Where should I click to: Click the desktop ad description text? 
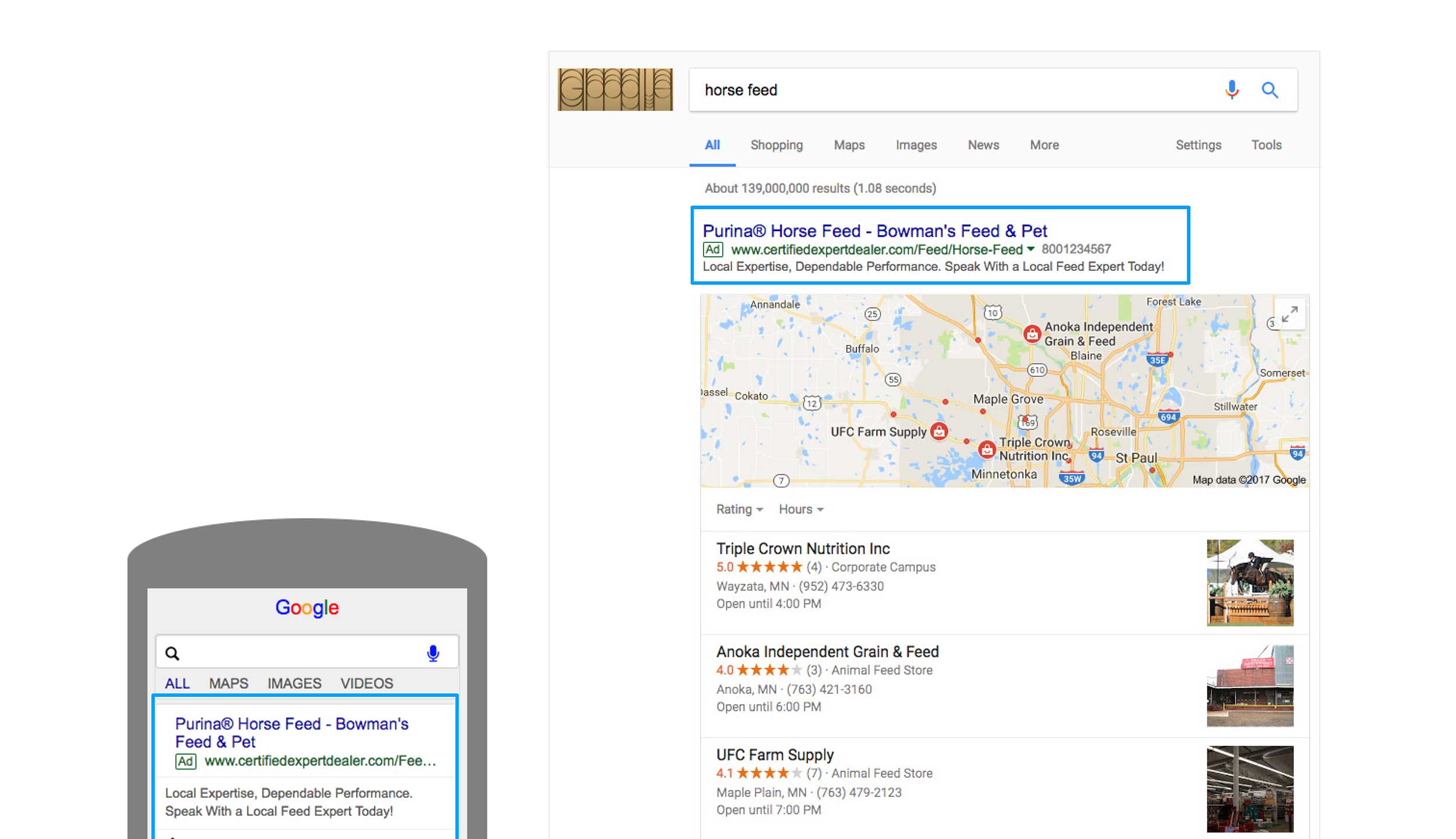click(x=933, y=266)
